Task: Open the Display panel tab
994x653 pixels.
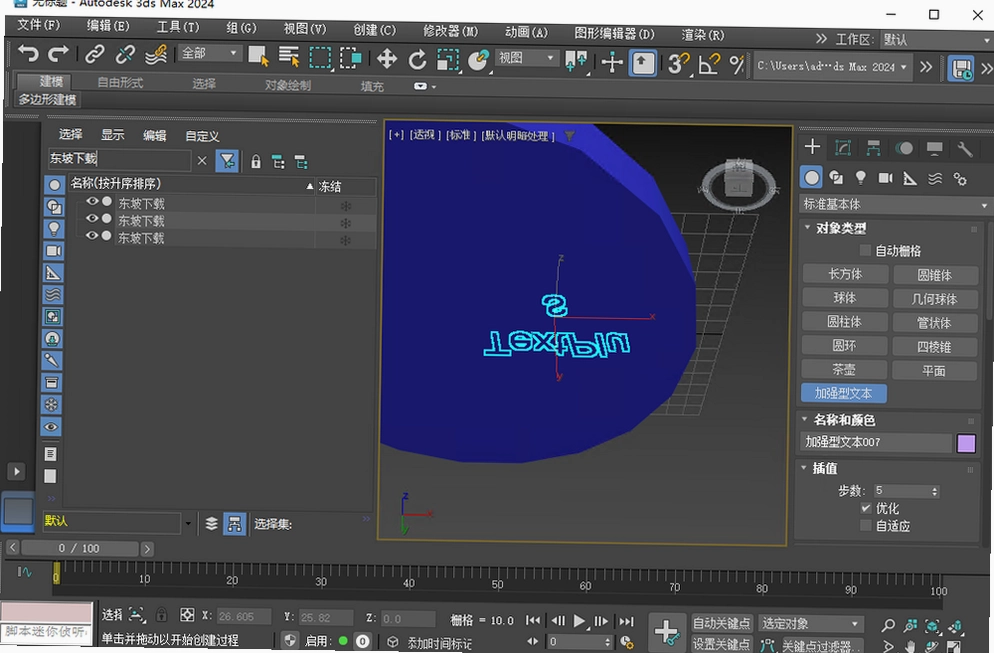Action: click(x=934, y=149)
